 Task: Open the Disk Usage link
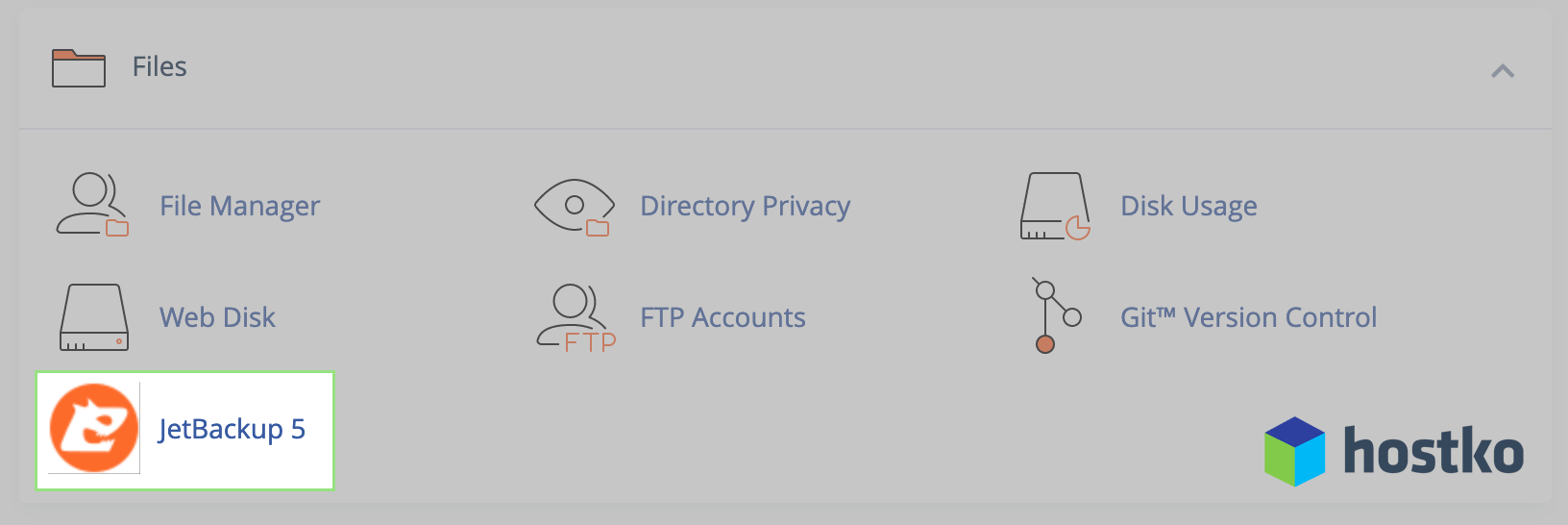click(1188, 207)
